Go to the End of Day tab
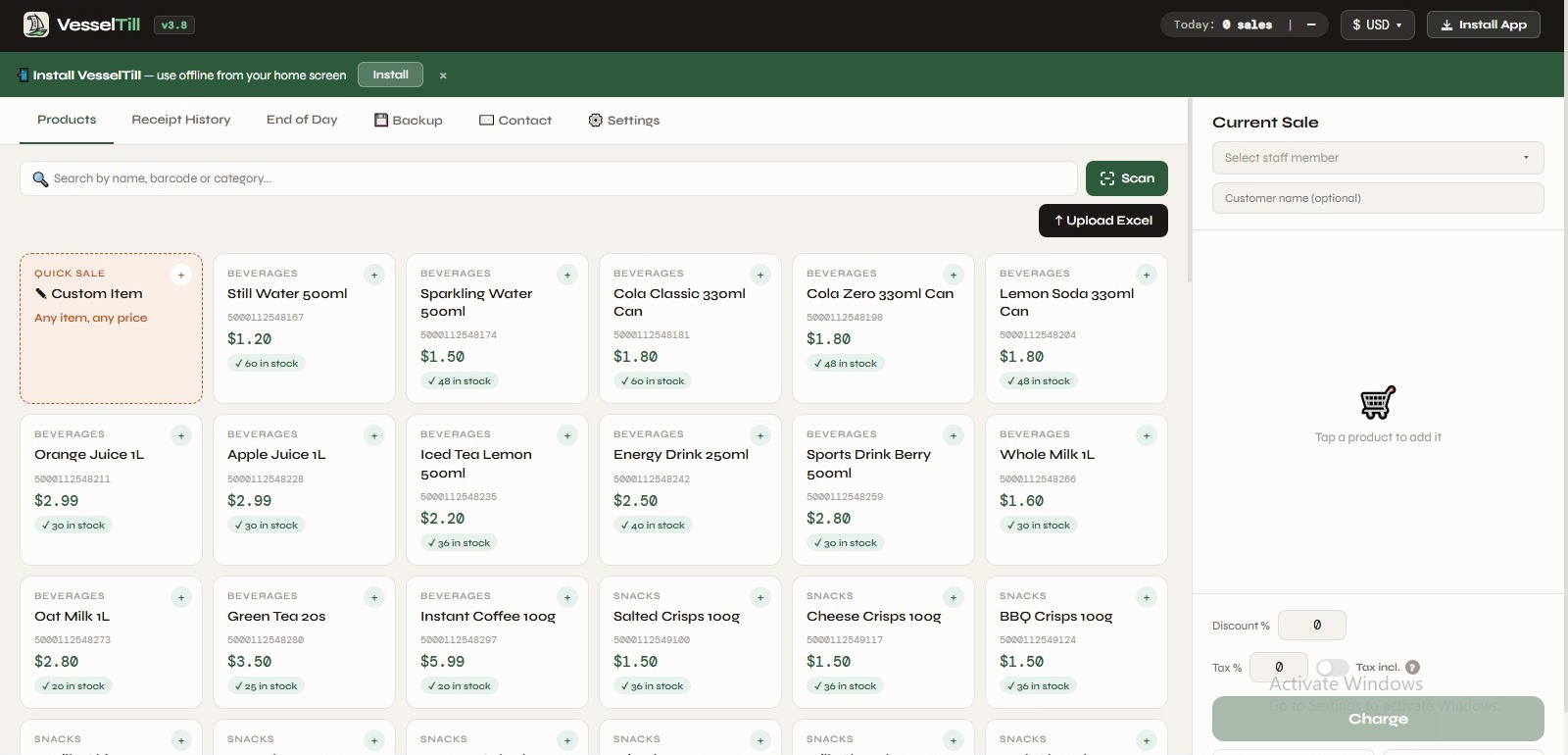 [x=302, y=120]
